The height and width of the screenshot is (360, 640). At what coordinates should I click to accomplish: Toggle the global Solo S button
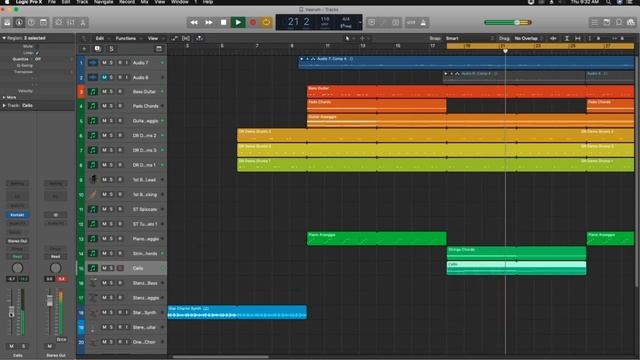pyautogui.click(x=111, y=49)
